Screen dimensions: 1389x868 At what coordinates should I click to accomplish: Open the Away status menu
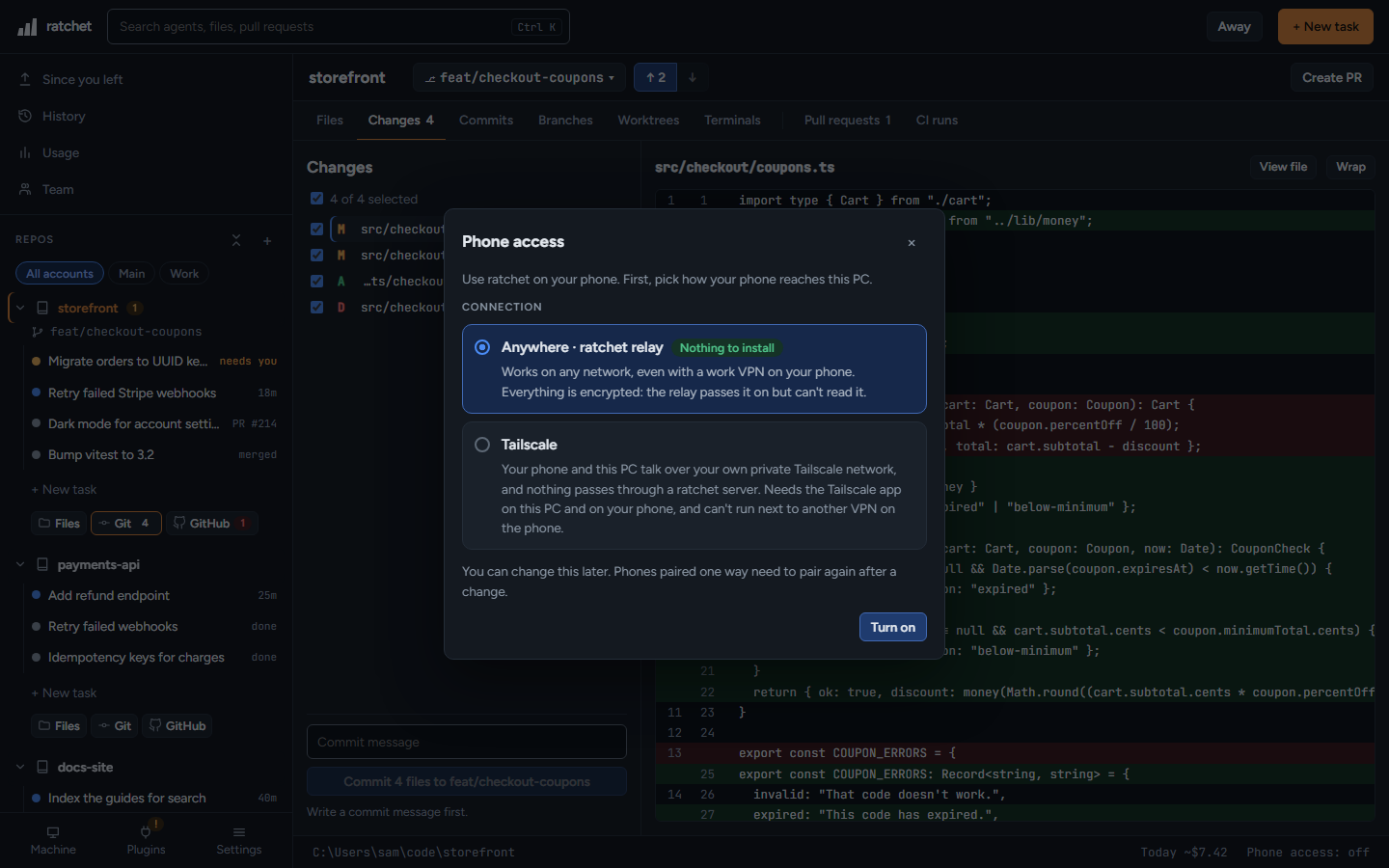tap(1234, 27)
